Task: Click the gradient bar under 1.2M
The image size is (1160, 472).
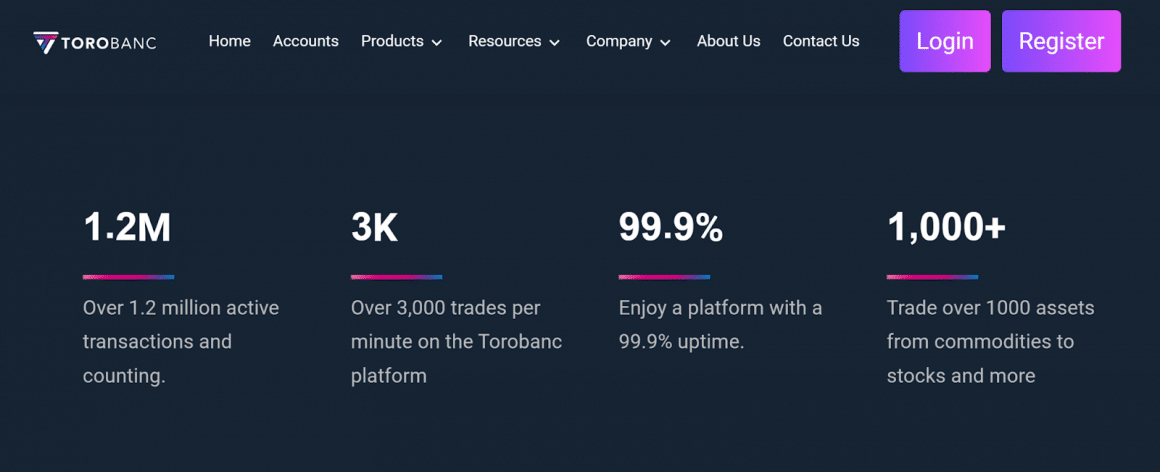Action: (128, 277)
